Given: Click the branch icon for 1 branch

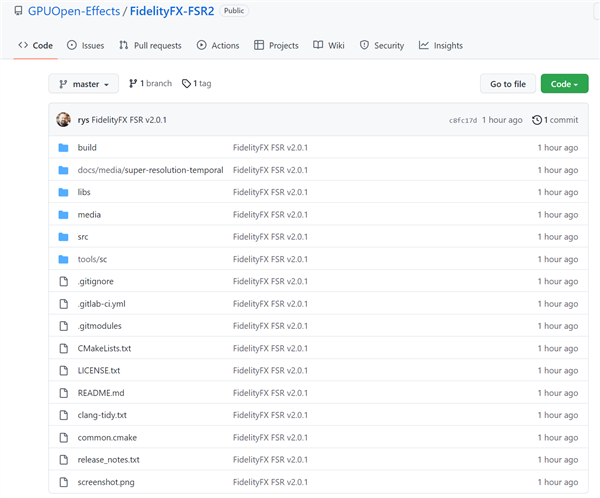Looking at the screenshot, I should coord(133,84).
